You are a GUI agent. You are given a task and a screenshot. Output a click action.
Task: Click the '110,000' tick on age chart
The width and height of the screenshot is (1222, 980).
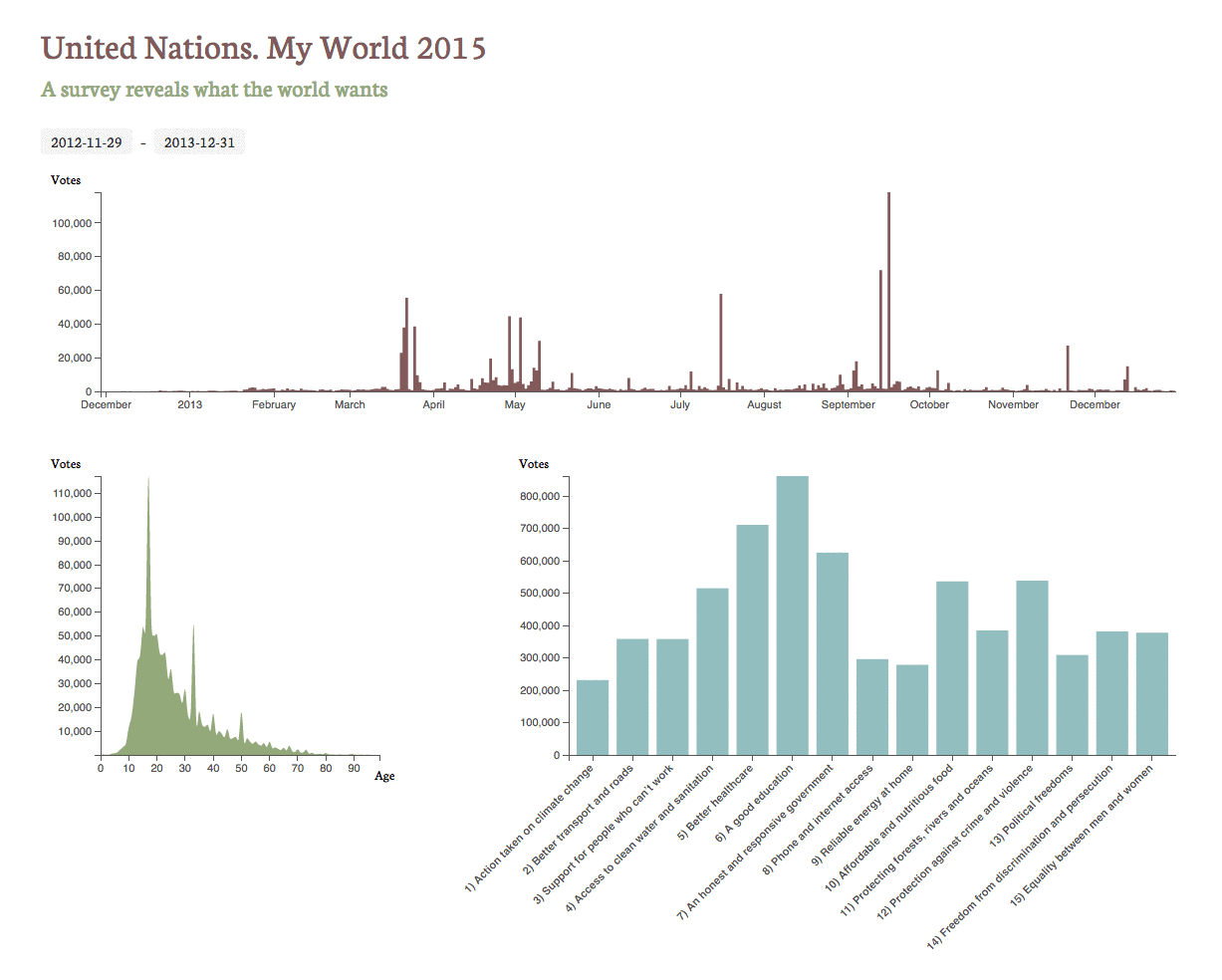pos(73,493)
